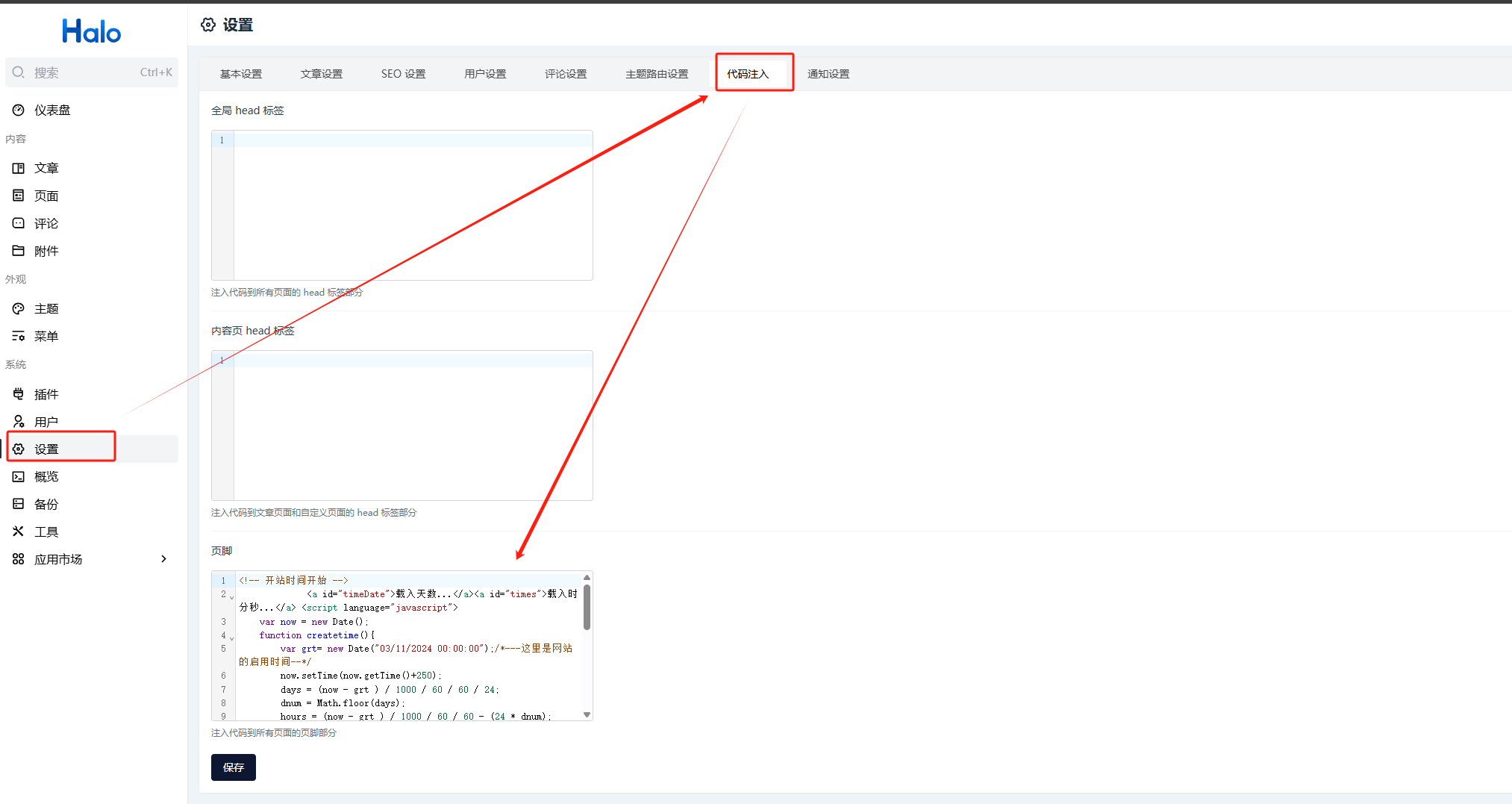The width and height of the screenshot is (1512, 804).
Task: Click the 插件 plugin plug icon
Action: [19, 394]
